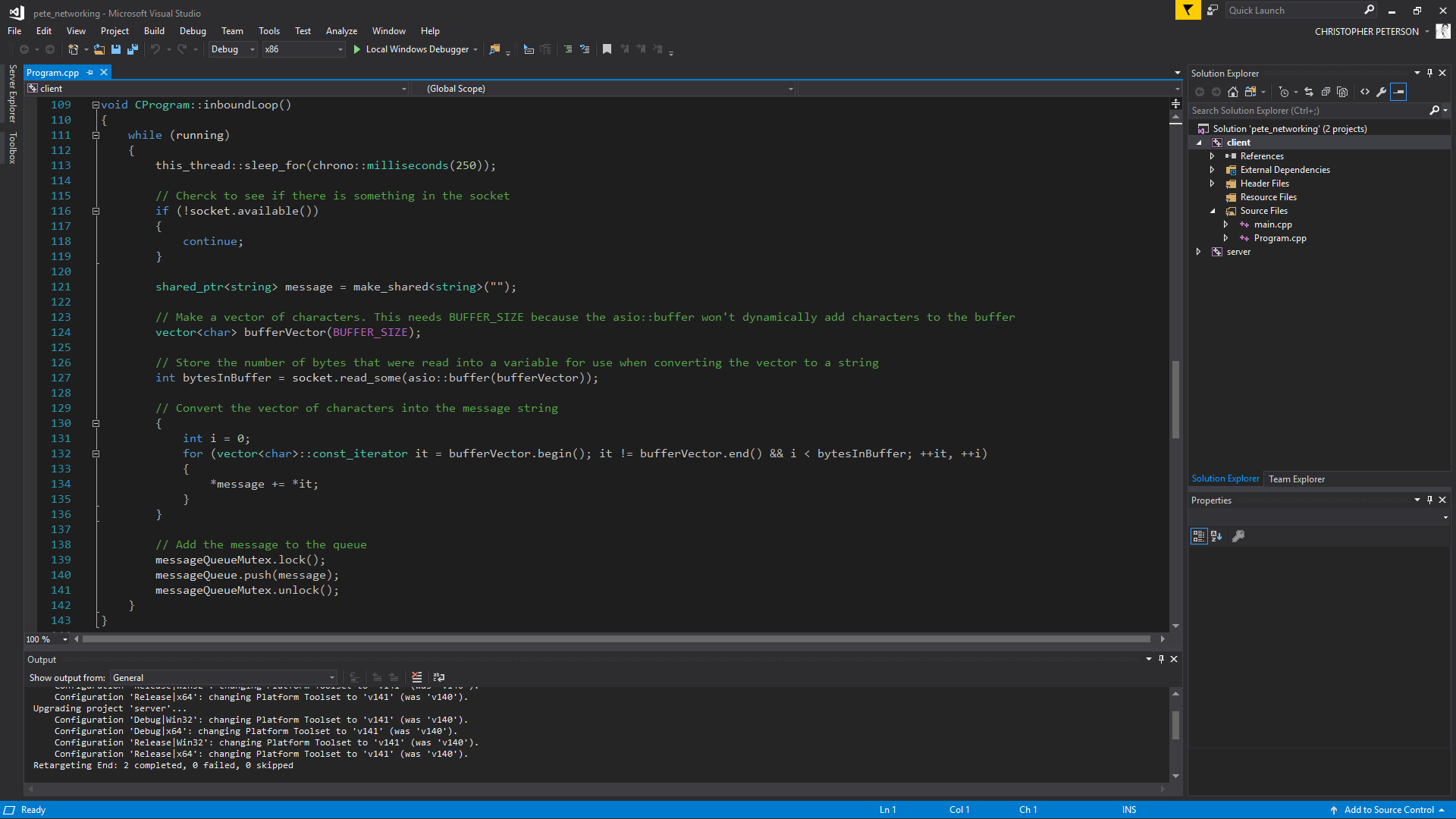The width and height of the screenshot is (1456, 819).
Task: Click Collapse All in Solution Explorer
Action: coord(1326,92)
